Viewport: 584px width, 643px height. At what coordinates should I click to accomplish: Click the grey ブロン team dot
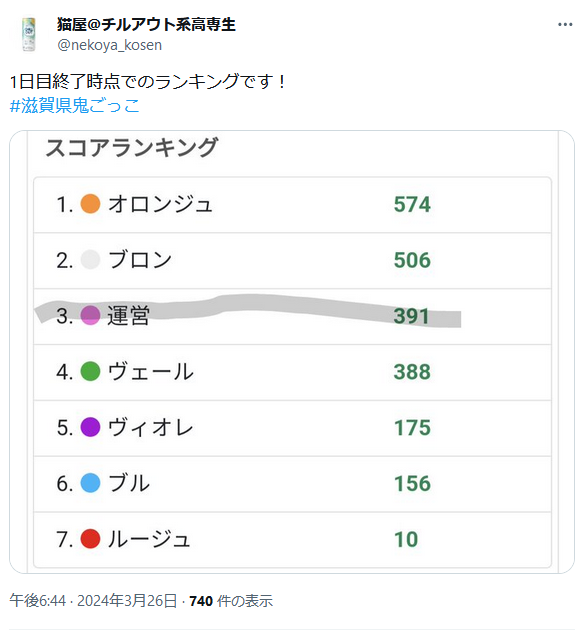[90, 260]
